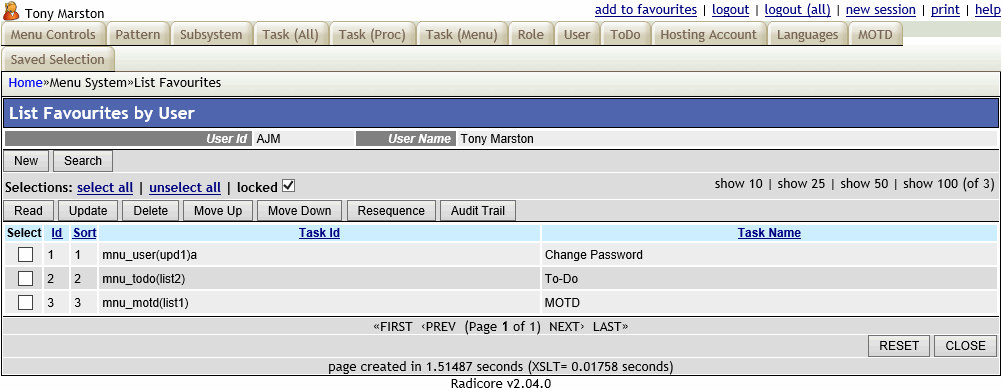Click the mnu_user(upd1)a task id cell
The width and height of the screenshot is (1002, 390).
point(320,254)
